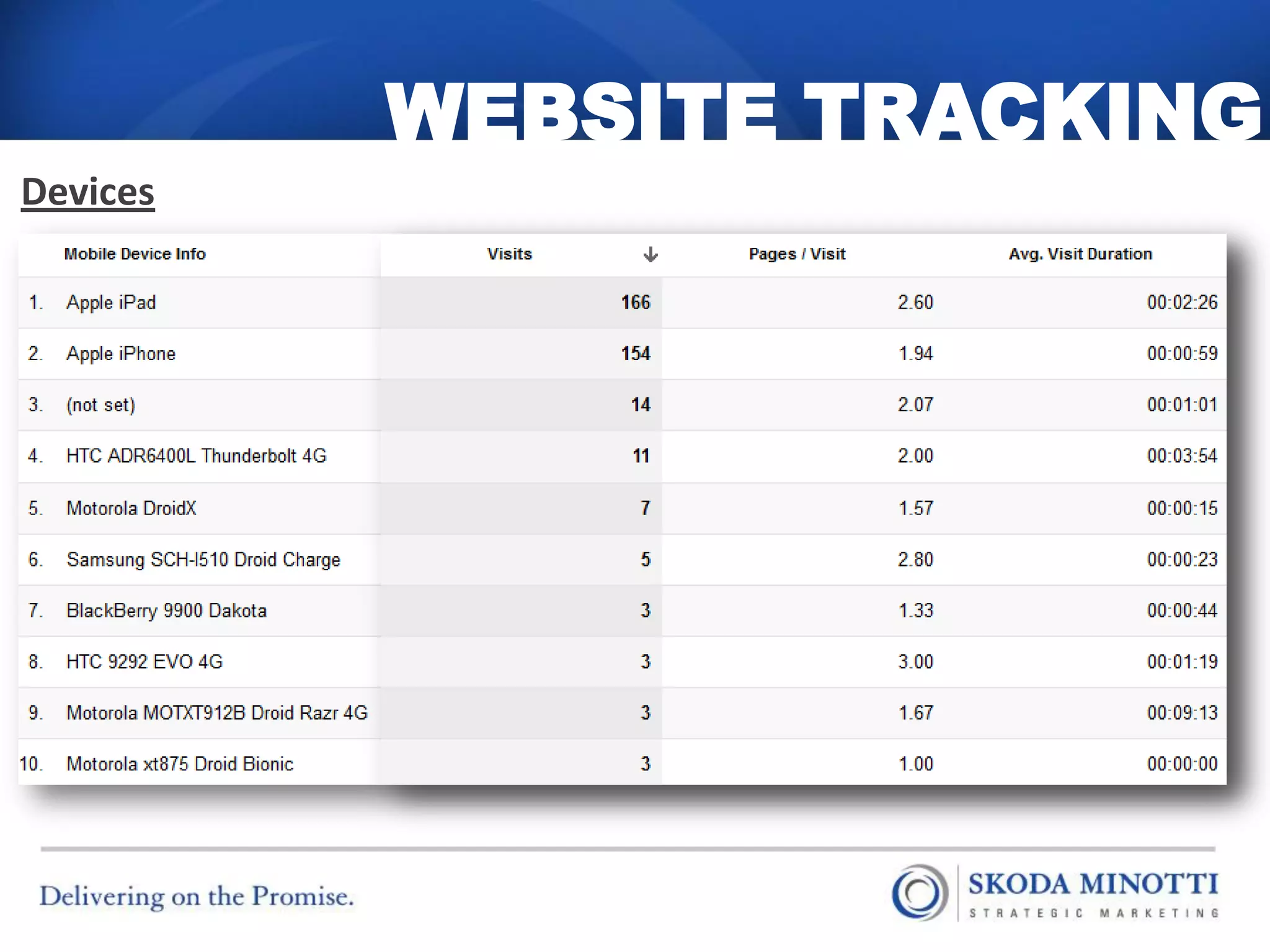The width and height of the screenshot is (1270, 952).
Task: Sort by the Visits column header
Action: coord(510,254)
